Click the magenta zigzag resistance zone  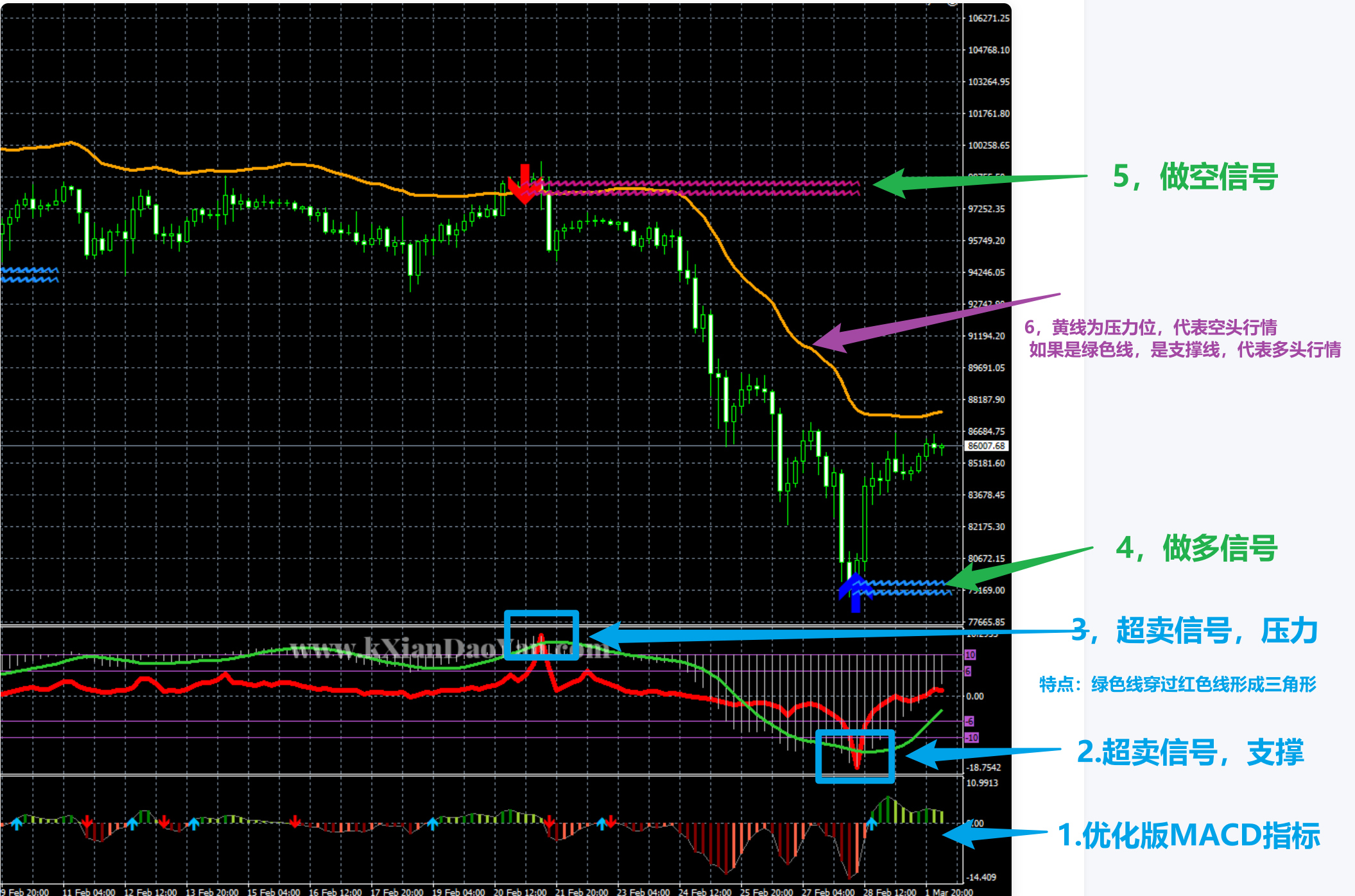pyautogui.click(x=706, y=187)
